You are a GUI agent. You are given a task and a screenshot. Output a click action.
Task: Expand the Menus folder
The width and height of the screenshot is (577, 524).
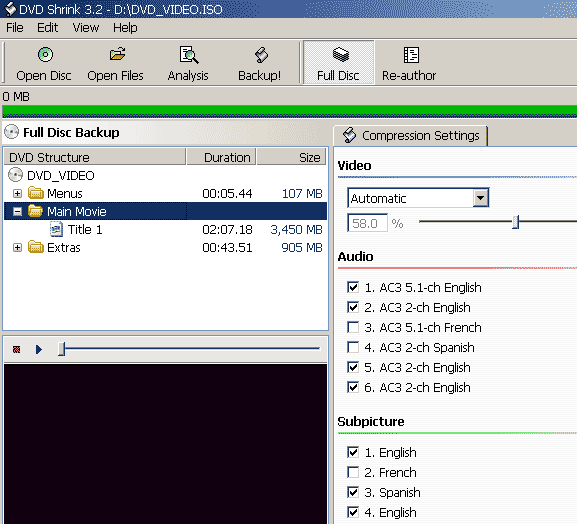[x=17, y=193]
